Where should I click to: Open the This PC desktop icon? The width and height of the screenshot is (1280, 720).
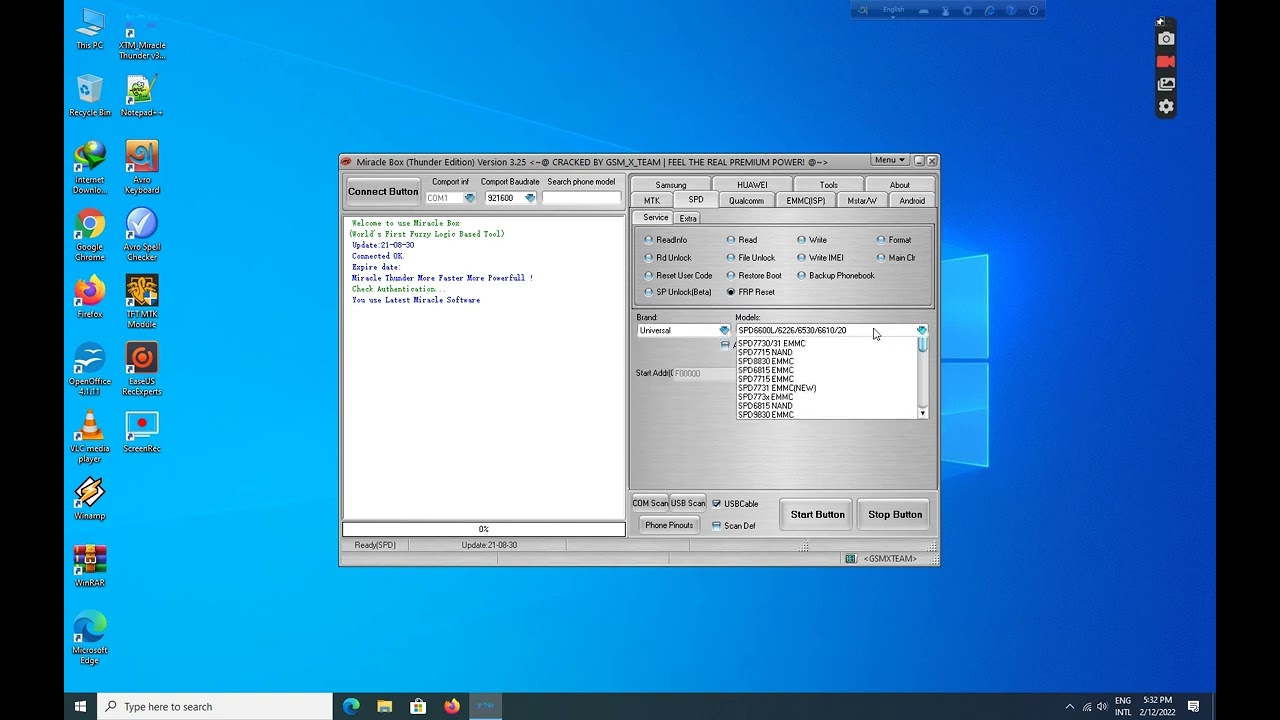click(90, 29)
